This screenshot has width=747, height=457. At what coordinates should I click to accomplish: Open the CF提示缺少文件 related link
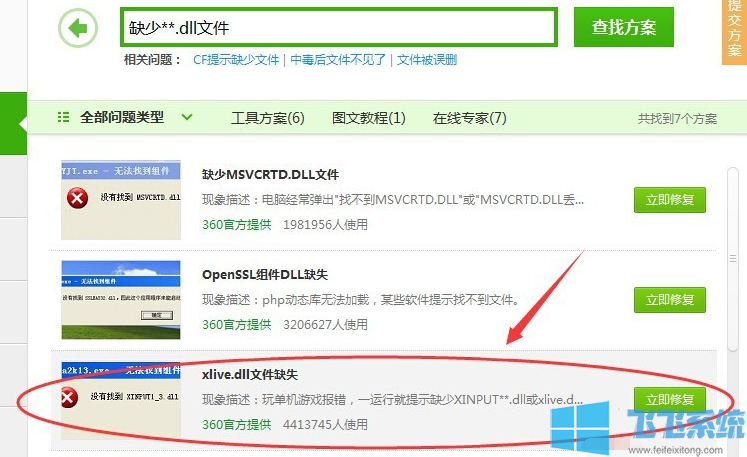tap(236, 60)
